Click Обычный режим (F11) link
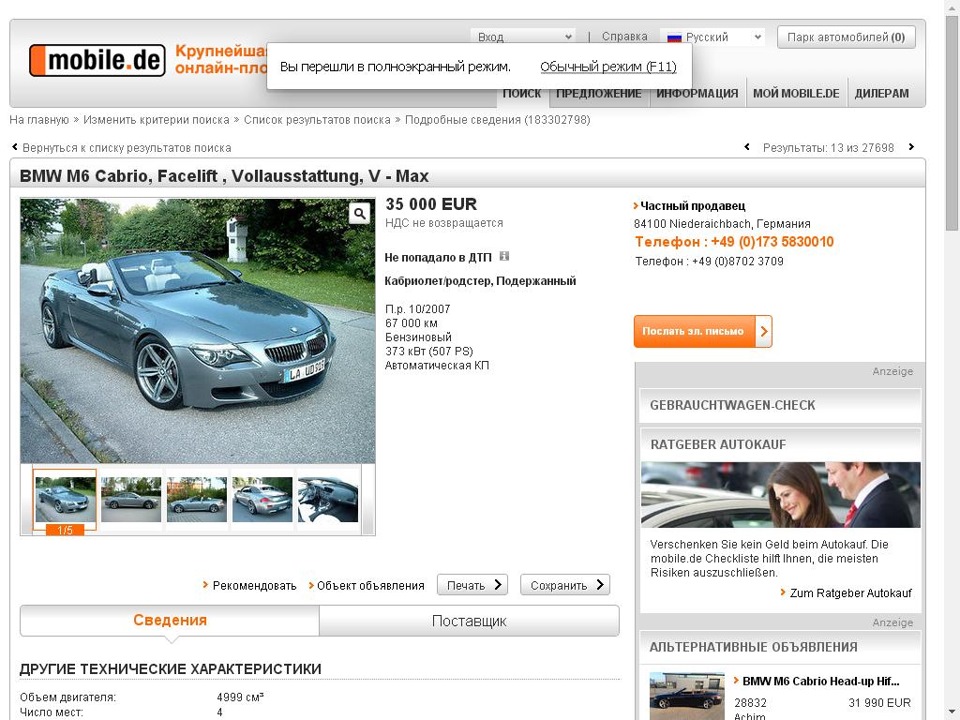 coord(608,66)
